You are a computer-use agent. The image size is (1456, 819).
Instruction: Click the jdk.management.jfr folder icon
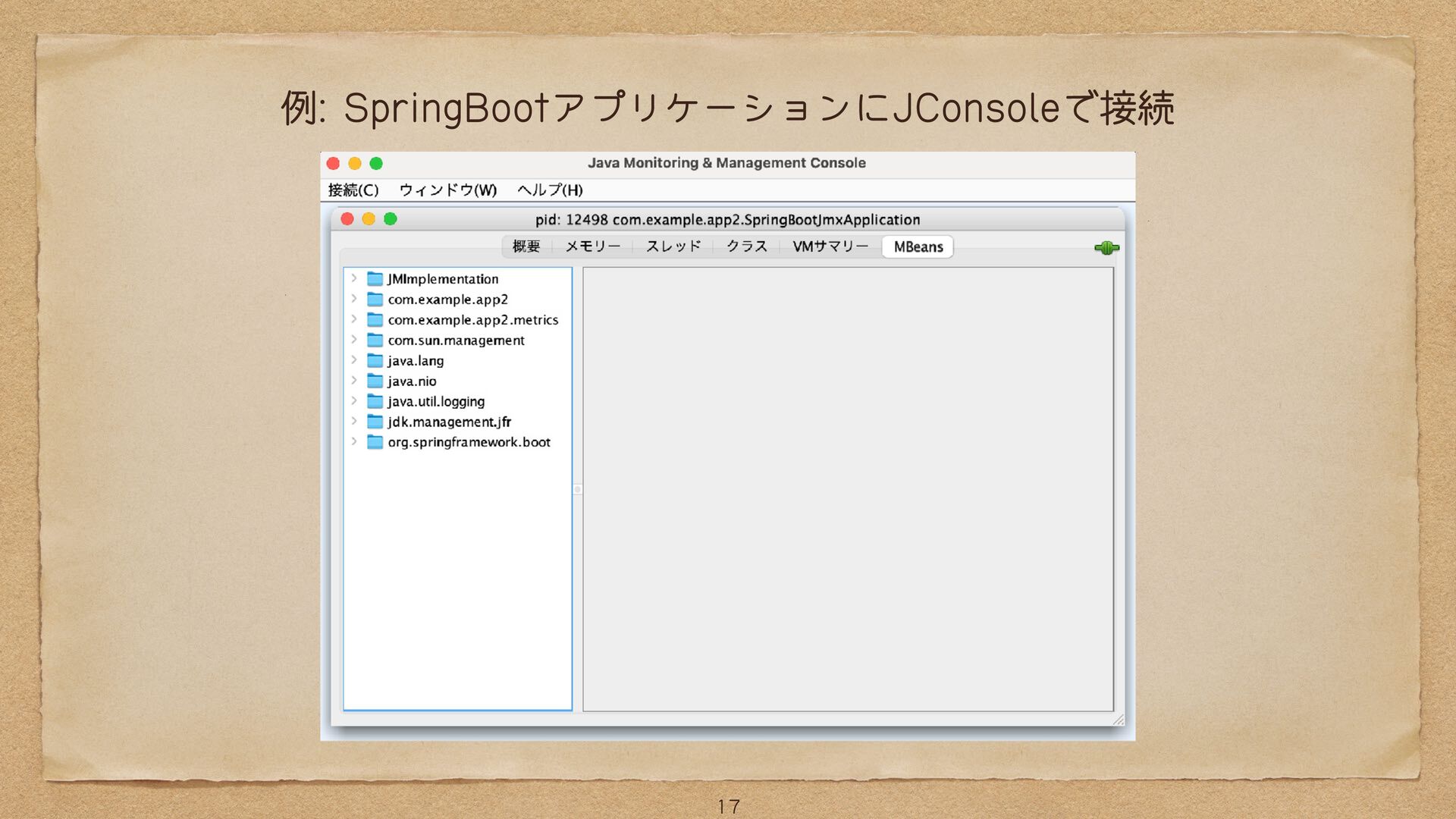point(375,422)
